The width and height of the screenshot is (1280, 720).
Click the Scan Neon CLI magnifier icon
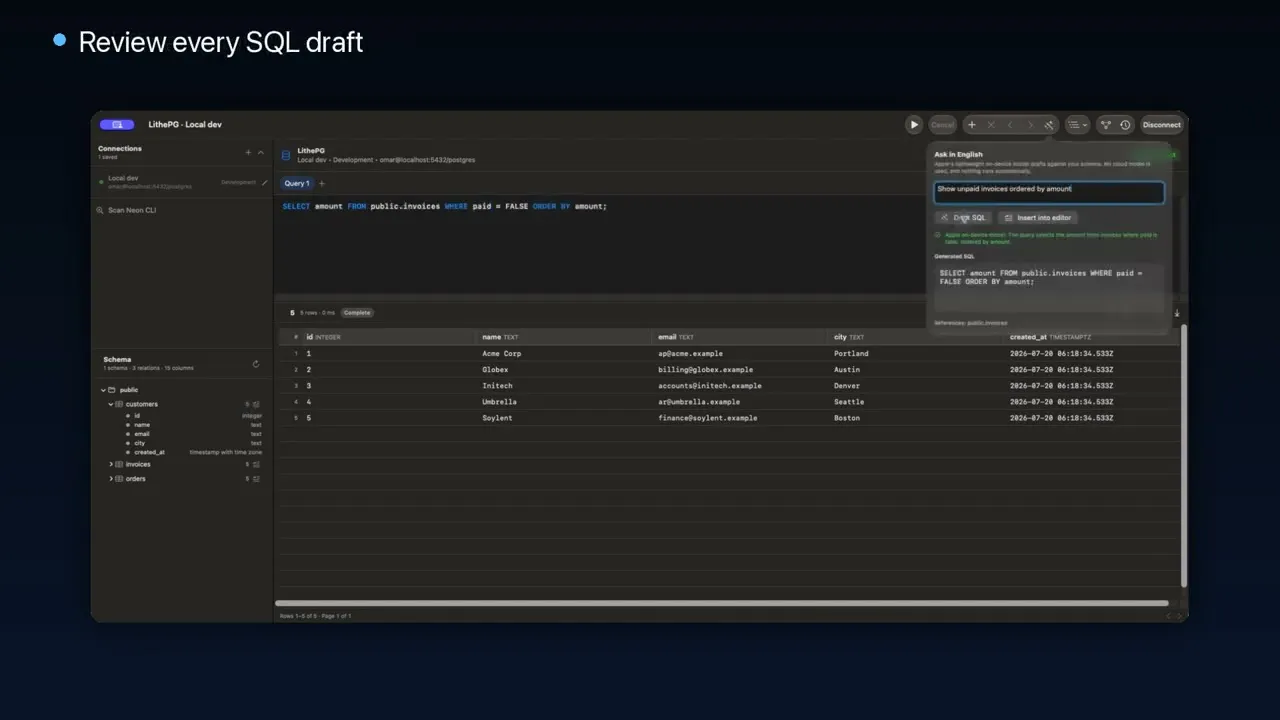100,210
